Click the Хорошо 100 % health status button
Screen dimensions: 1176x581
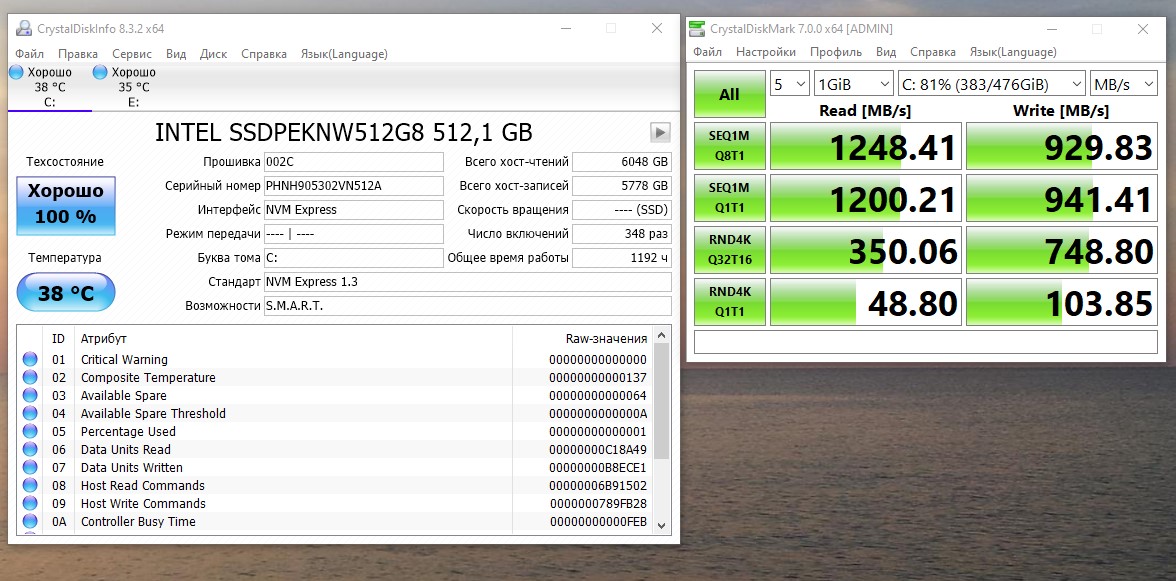coord(66,205)
